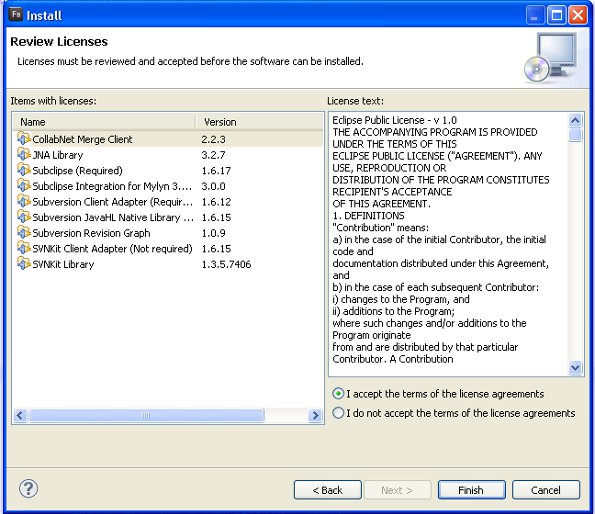
Task: Click the CollabNet Merge Client plugin icon
Action: coord(24,139)
